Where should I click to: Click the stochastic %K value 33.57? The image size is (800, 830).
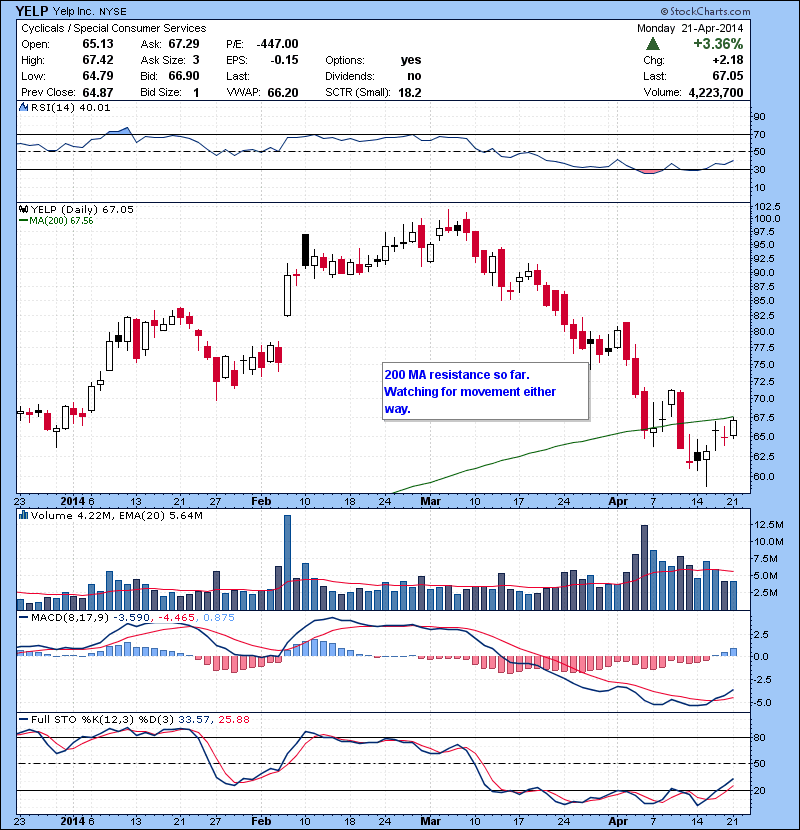[x=194, y=719]
